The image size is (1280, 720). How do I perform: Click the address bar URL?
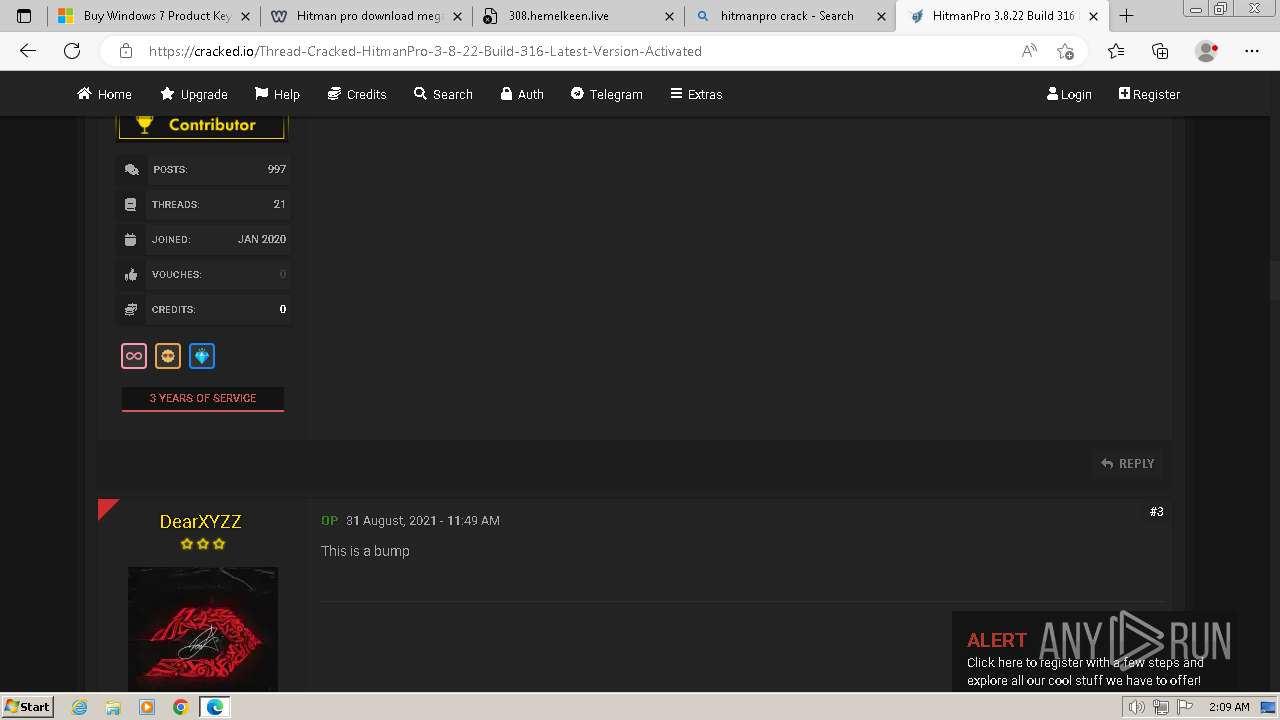tap(425, 51)
